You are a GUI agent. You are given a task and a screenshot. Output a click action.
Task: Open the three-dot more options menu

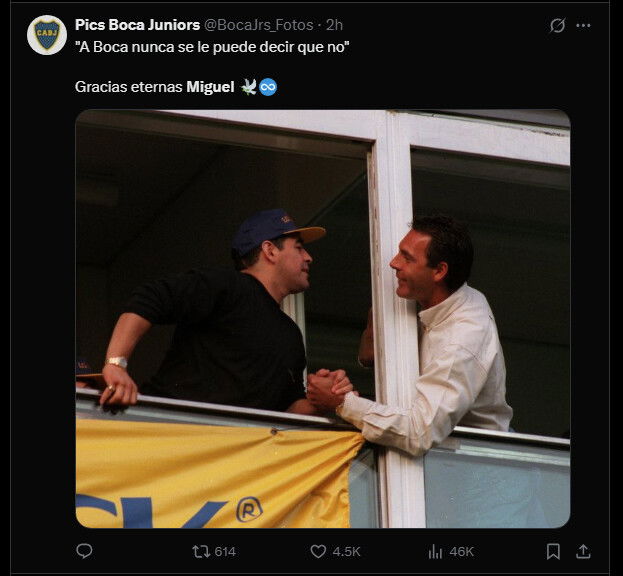[x=584, y=26]
